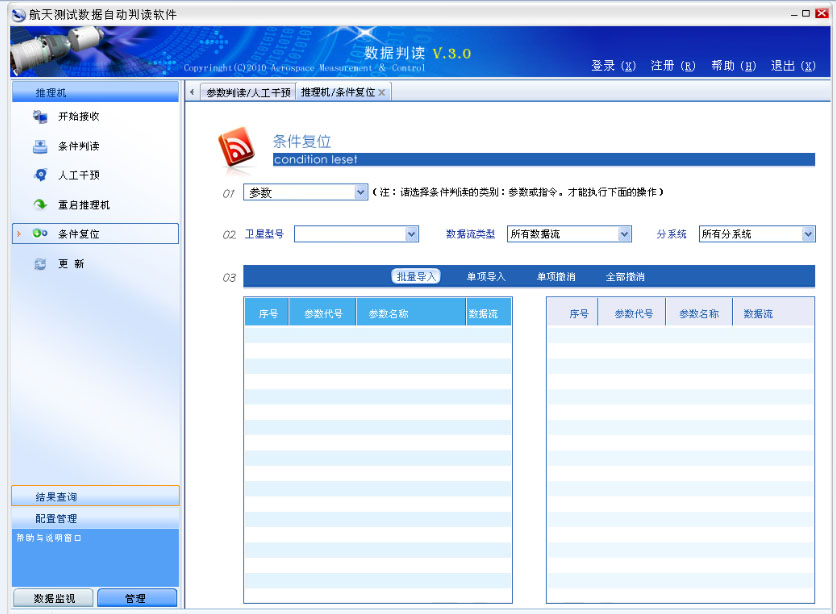The image size is (836, 614).
Task: Click the 数据监视 button at bottom
Action: [x=53, y=598]
